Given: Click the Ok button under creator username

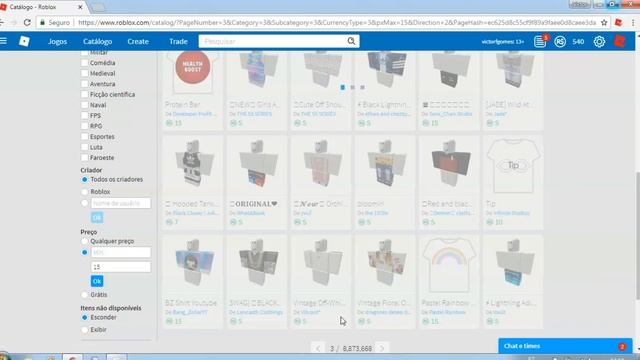Looking at the screenshot, I should pos(97,218).
